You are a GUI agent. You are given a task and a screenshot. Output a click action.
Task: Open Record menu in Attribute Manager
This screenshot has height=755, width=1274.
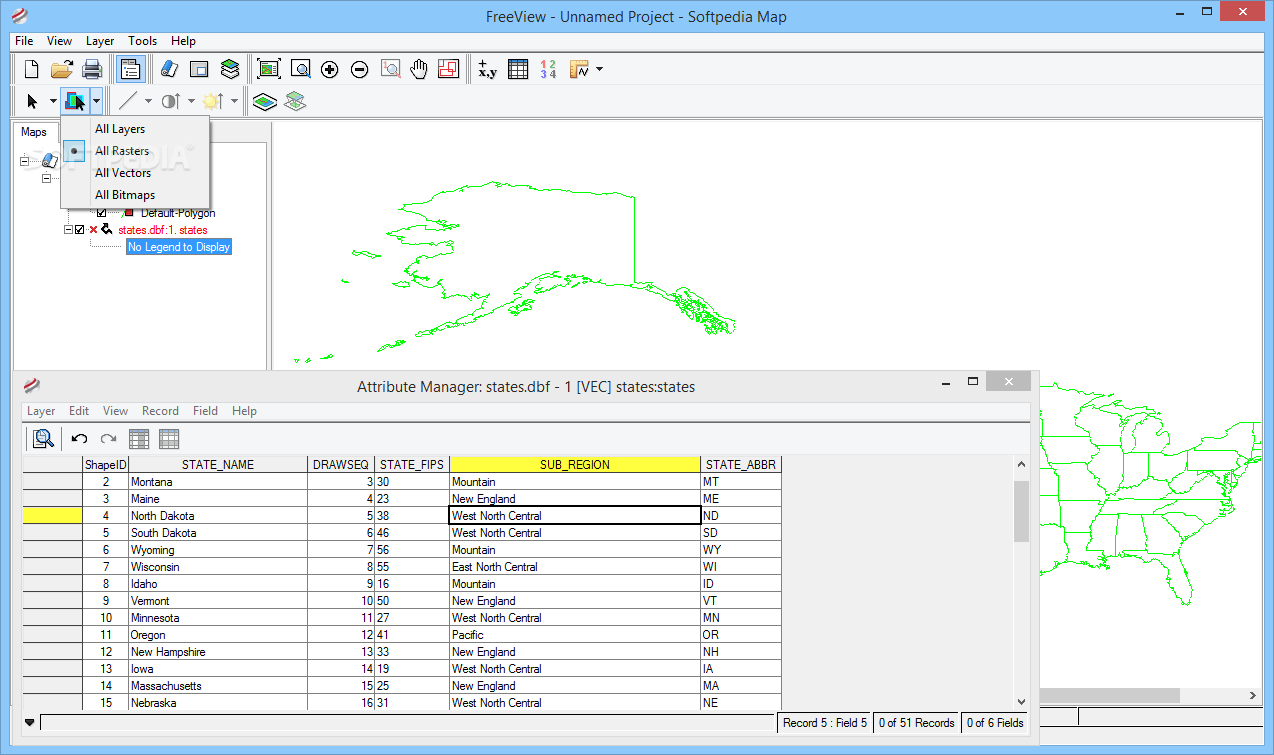[x=160, y=411]
